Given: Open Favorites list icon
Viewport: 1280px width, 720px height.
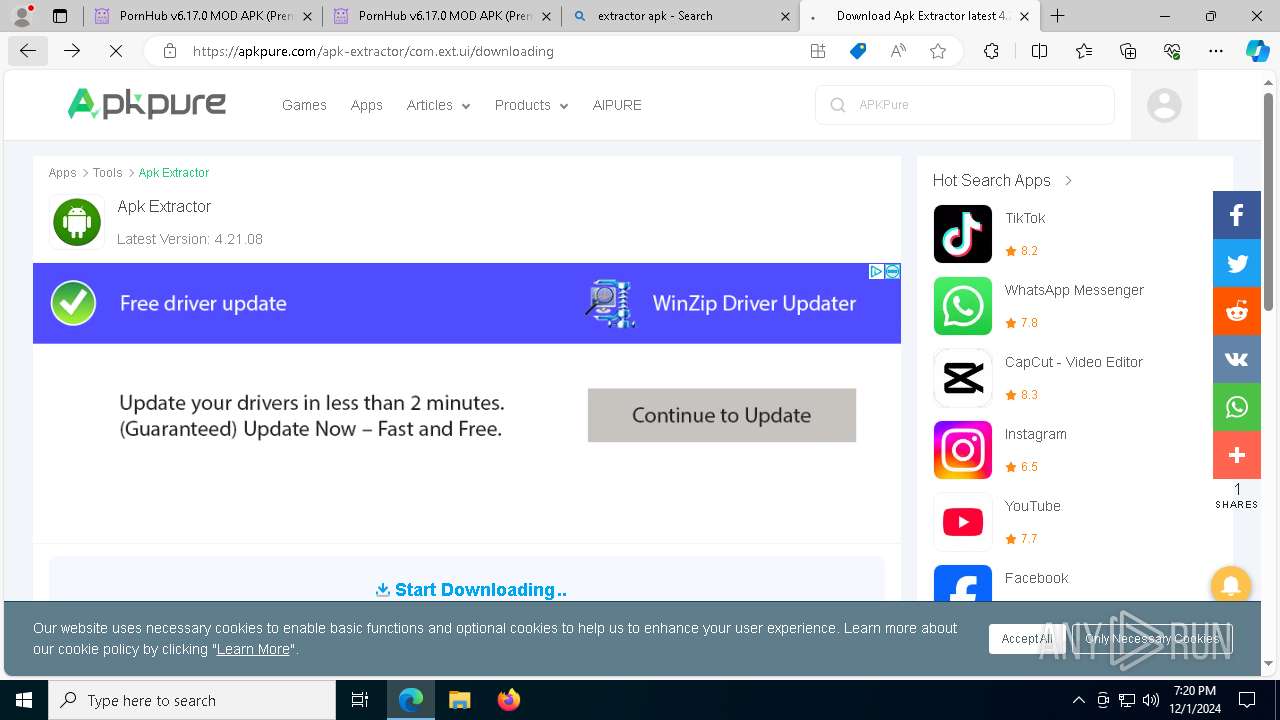Looking at the screenshot, I should coord(1084,51).
